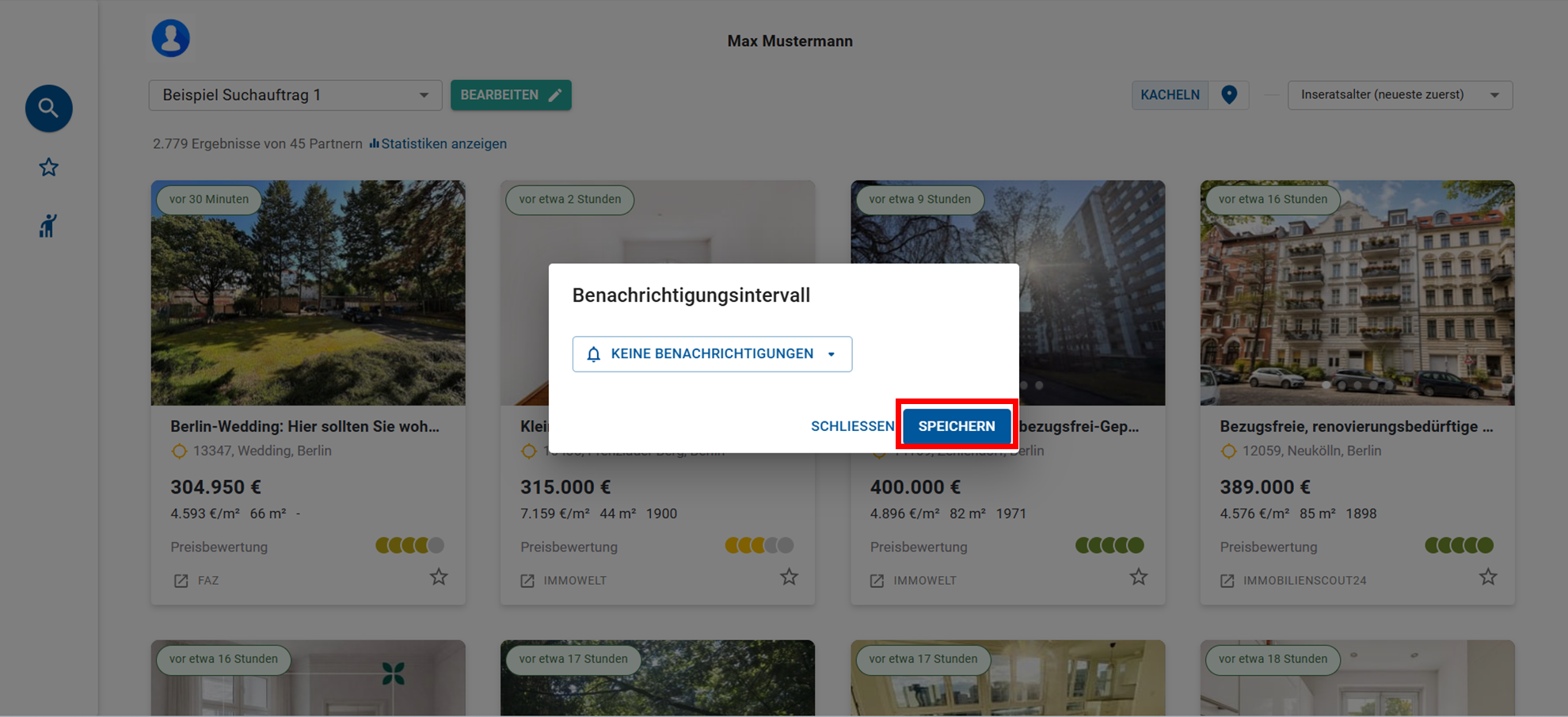Click the Speichern button
Image resolution: width=1568 pixels, height=717 pixels.
click(x=956, y=426)
